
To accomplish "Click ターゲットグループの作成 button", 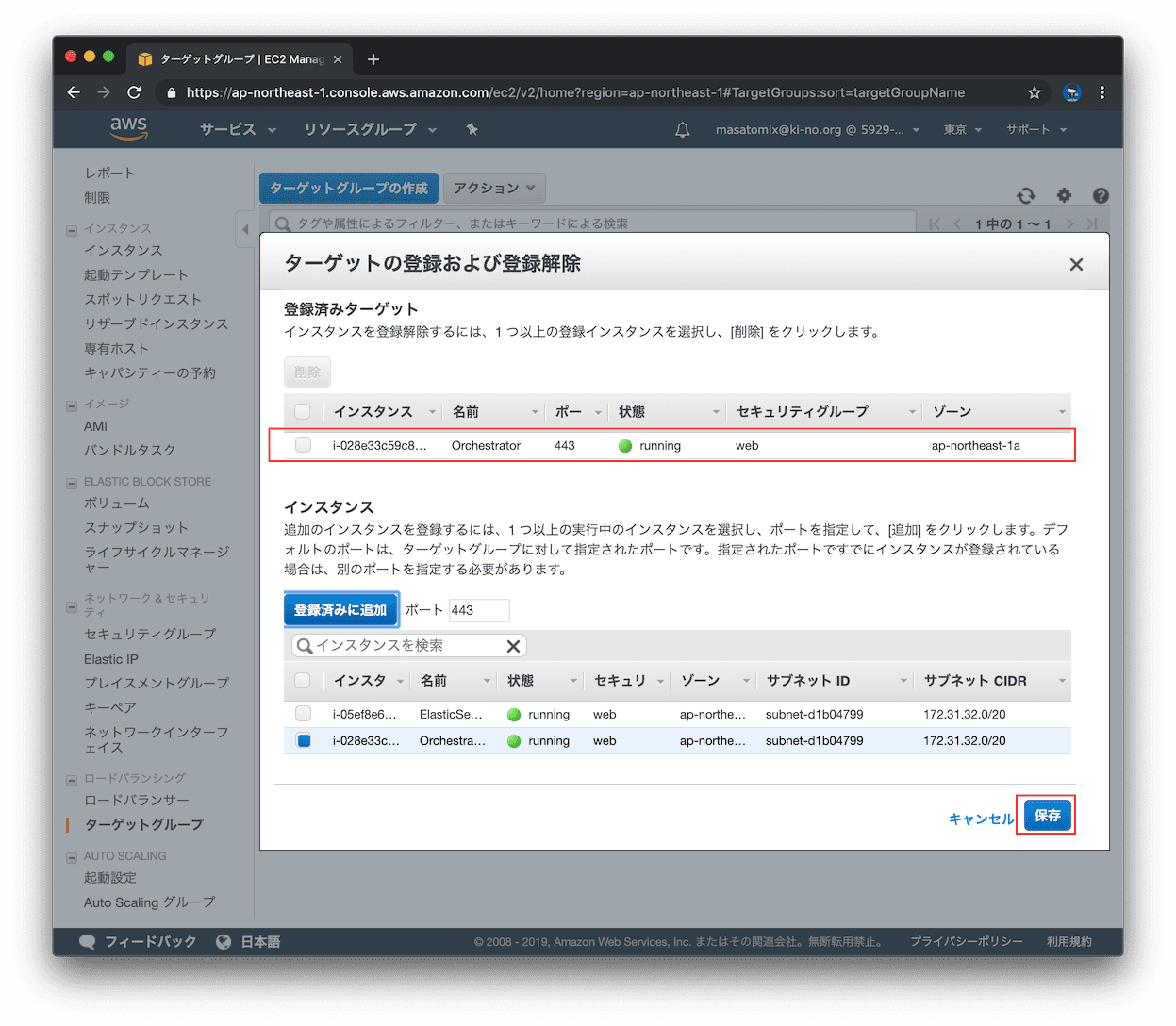I will click(x=349, y=189).
